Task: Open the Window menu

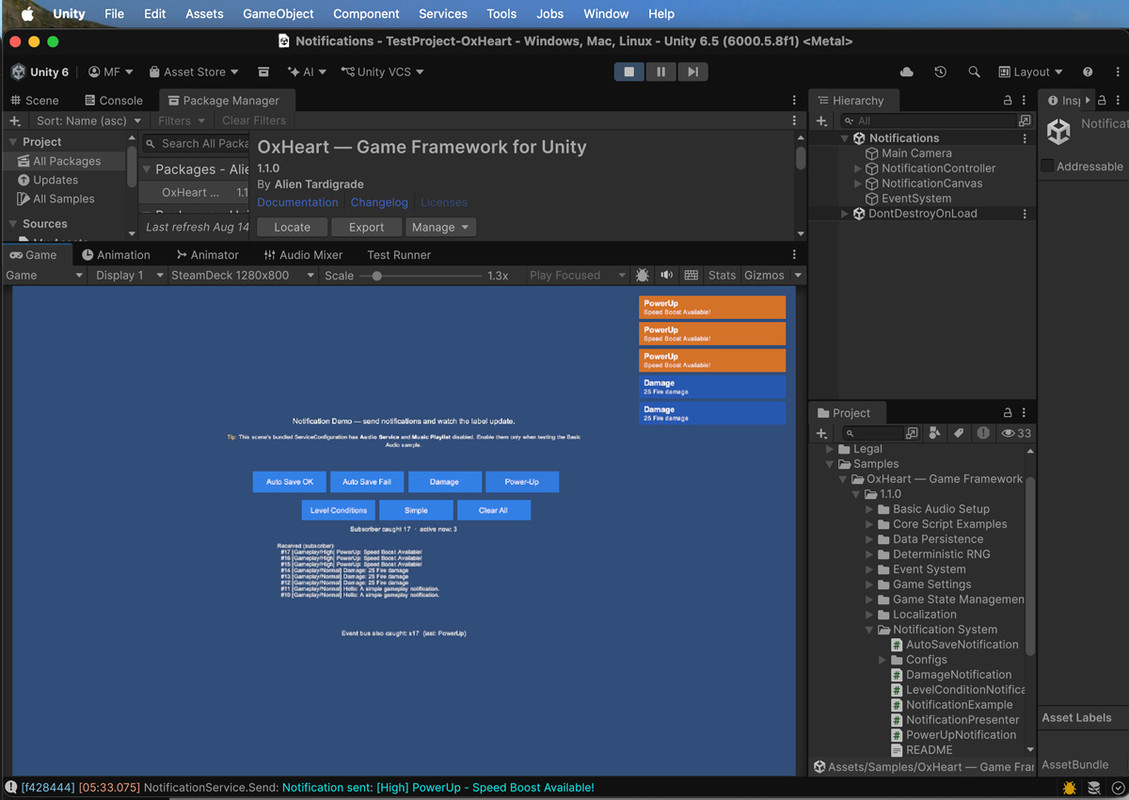Action: pos(606,14)
